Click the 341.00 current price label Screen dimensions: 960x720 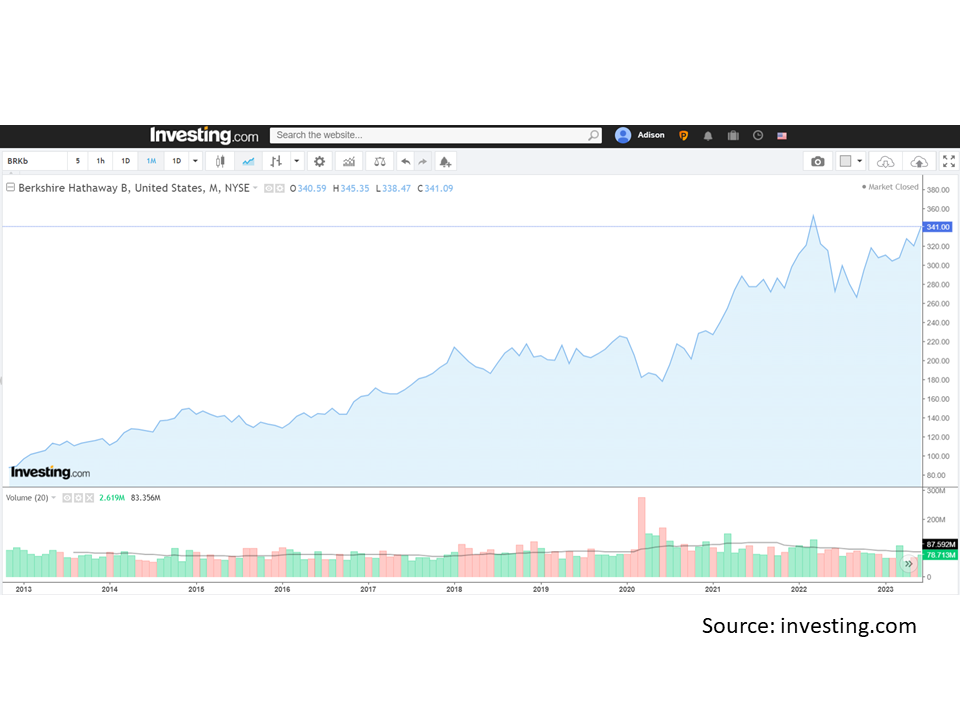coord(938,227)
